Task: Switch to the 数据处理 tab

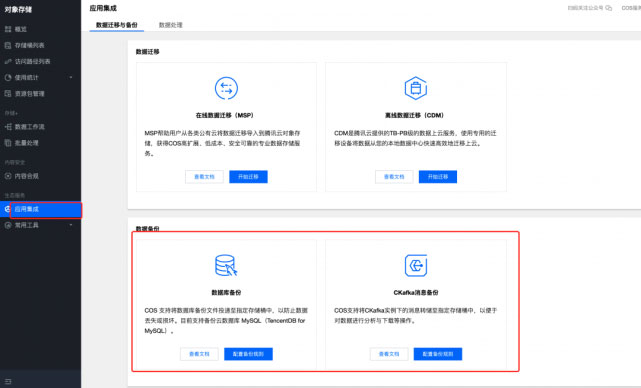Action: (170, 25)
